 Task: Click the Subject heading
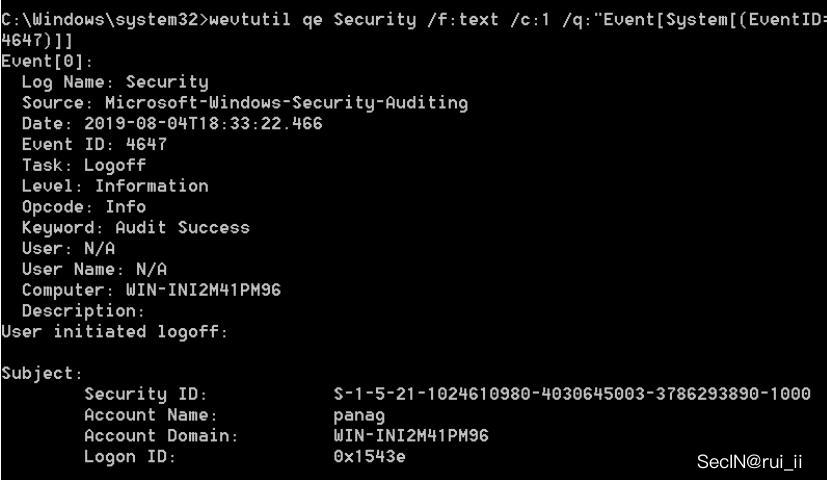42,373
